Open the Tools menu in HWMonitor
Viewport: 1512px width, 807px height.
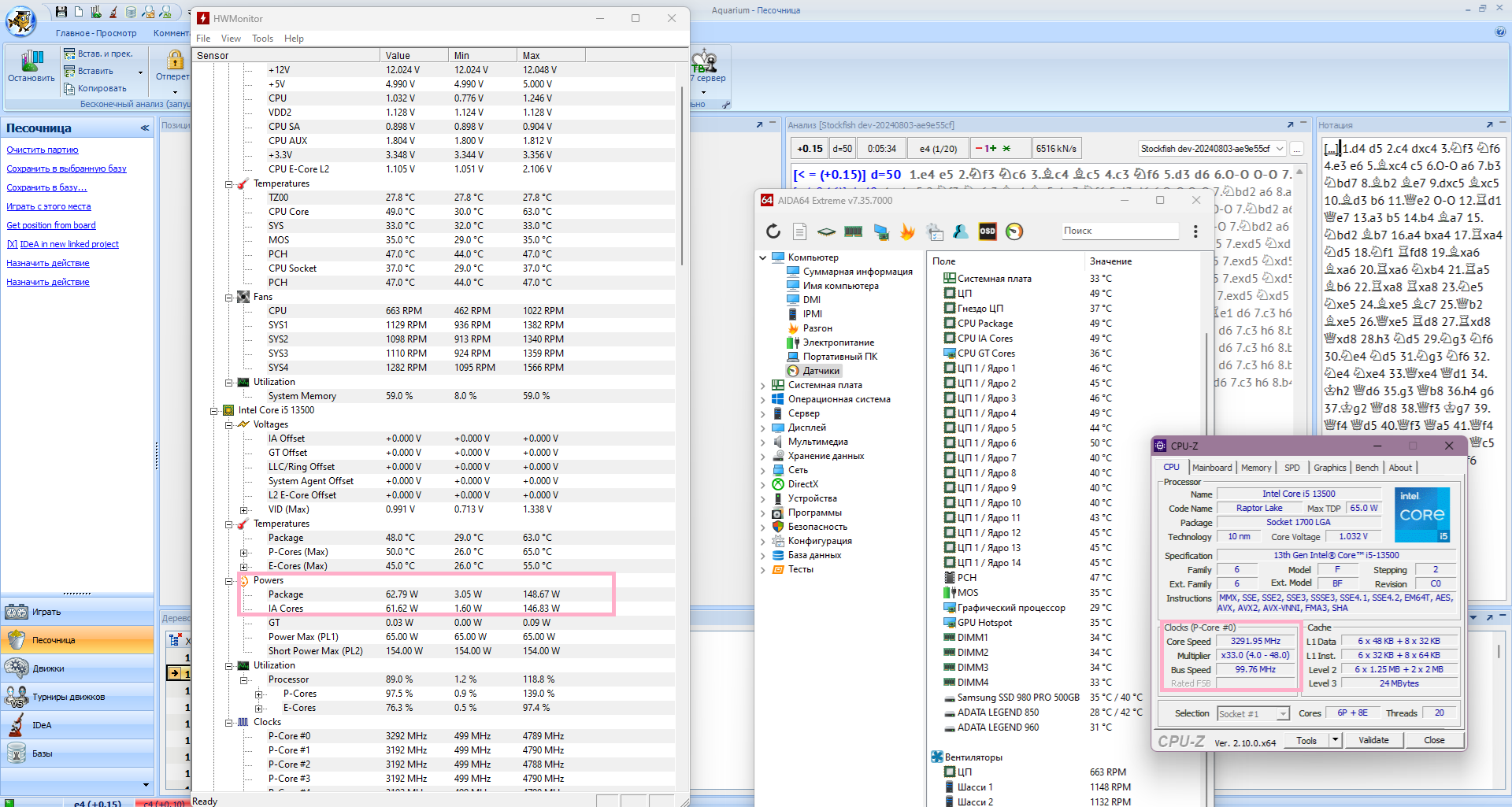[x=262, y=39]
